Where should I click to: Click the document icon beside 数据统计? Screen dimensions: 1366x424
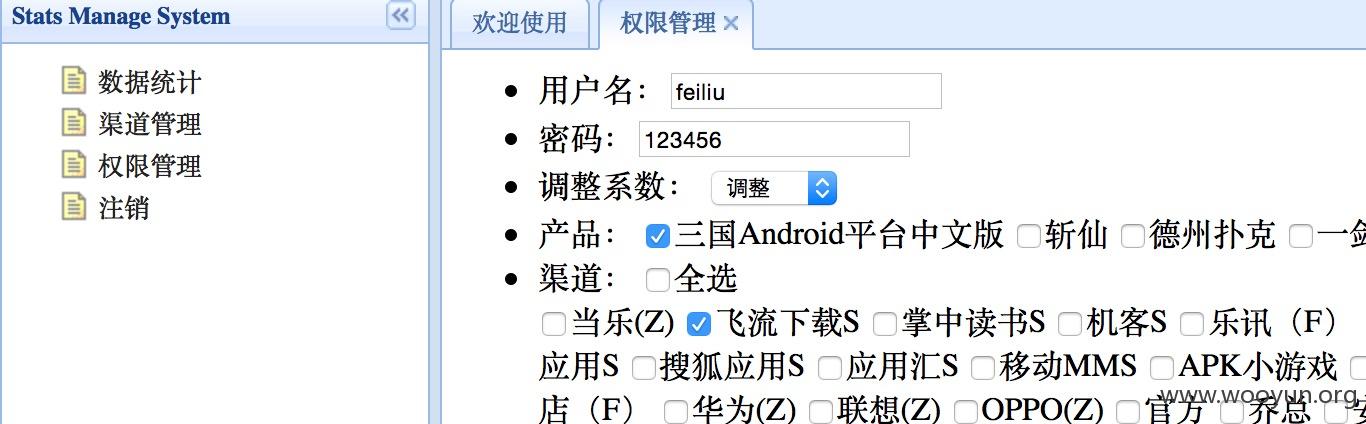(74, 80)
